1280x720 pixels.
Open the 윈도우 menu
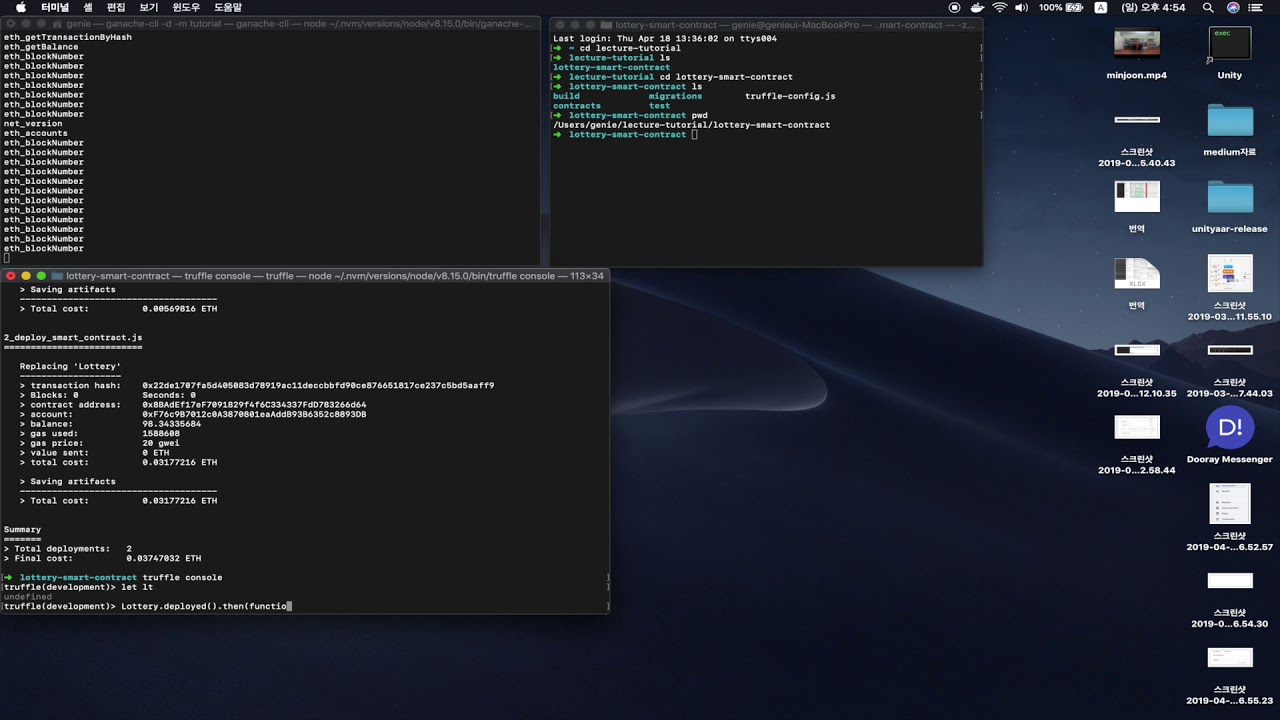point(186,7)
